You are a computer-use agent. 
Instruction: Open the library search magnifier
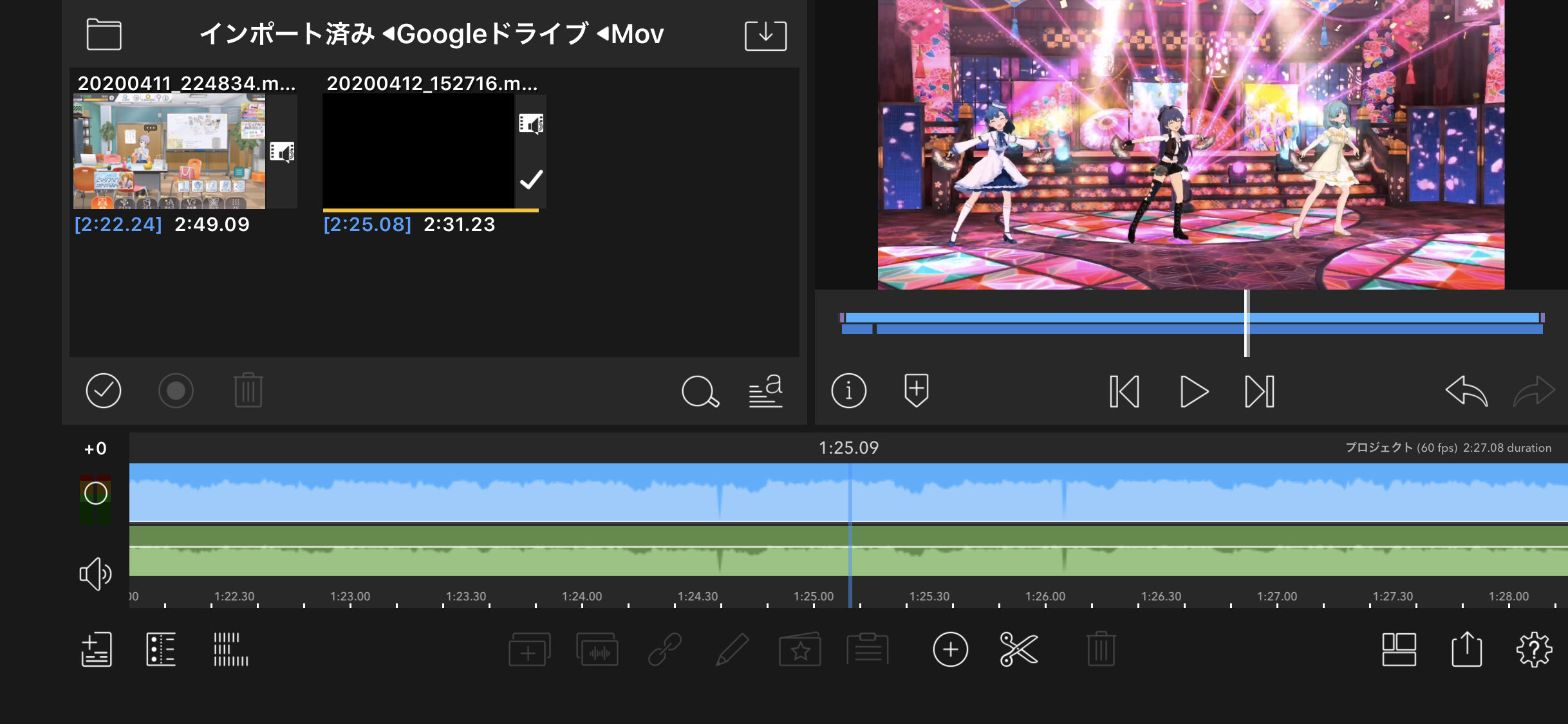pos(700,391)
